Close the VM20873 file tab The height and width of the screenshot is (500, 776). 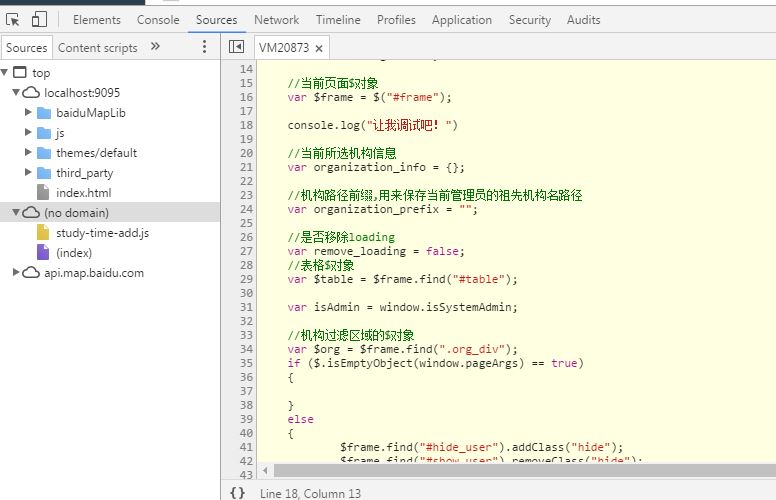pos(319,48)
